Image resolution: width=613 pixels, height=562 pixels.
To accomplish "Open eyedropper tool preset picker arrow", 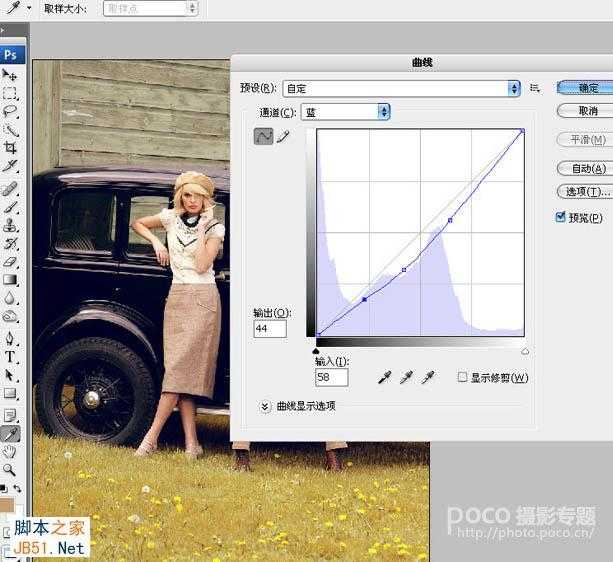I will pyautogui.click(x=29, y=8).
